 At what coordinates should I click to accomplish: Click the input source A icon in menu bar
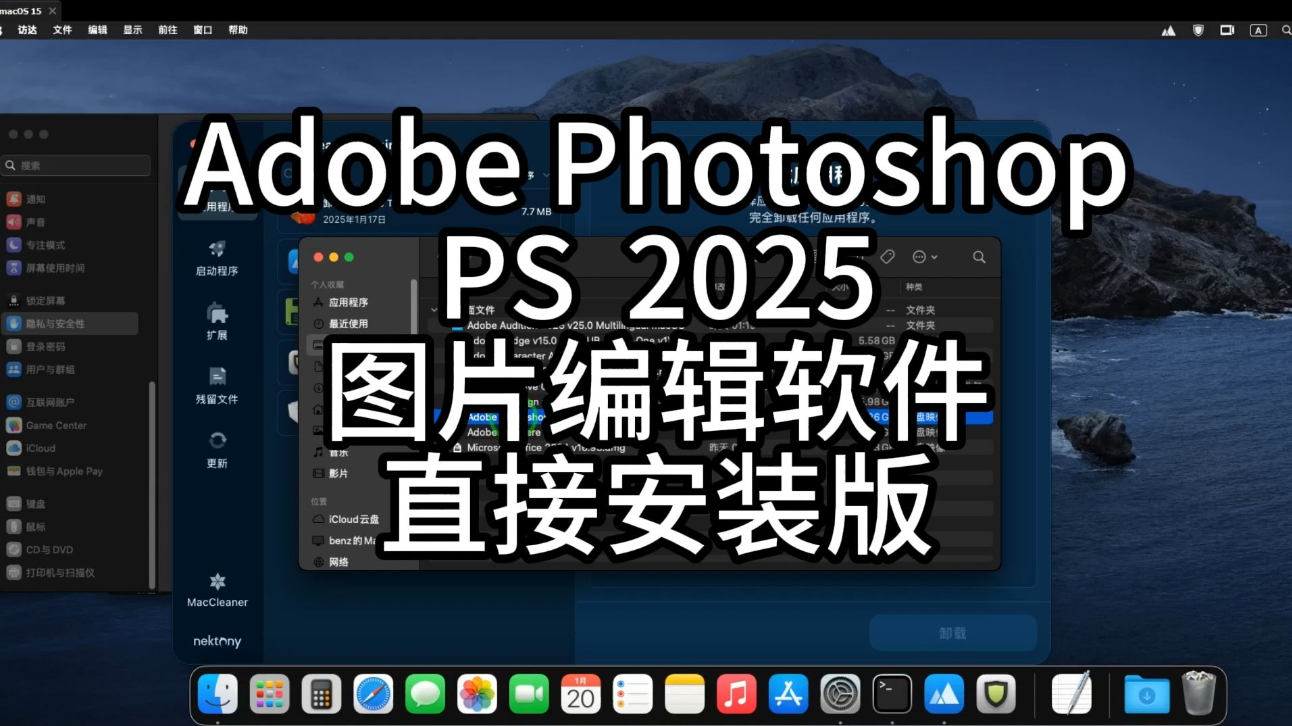1258,30
